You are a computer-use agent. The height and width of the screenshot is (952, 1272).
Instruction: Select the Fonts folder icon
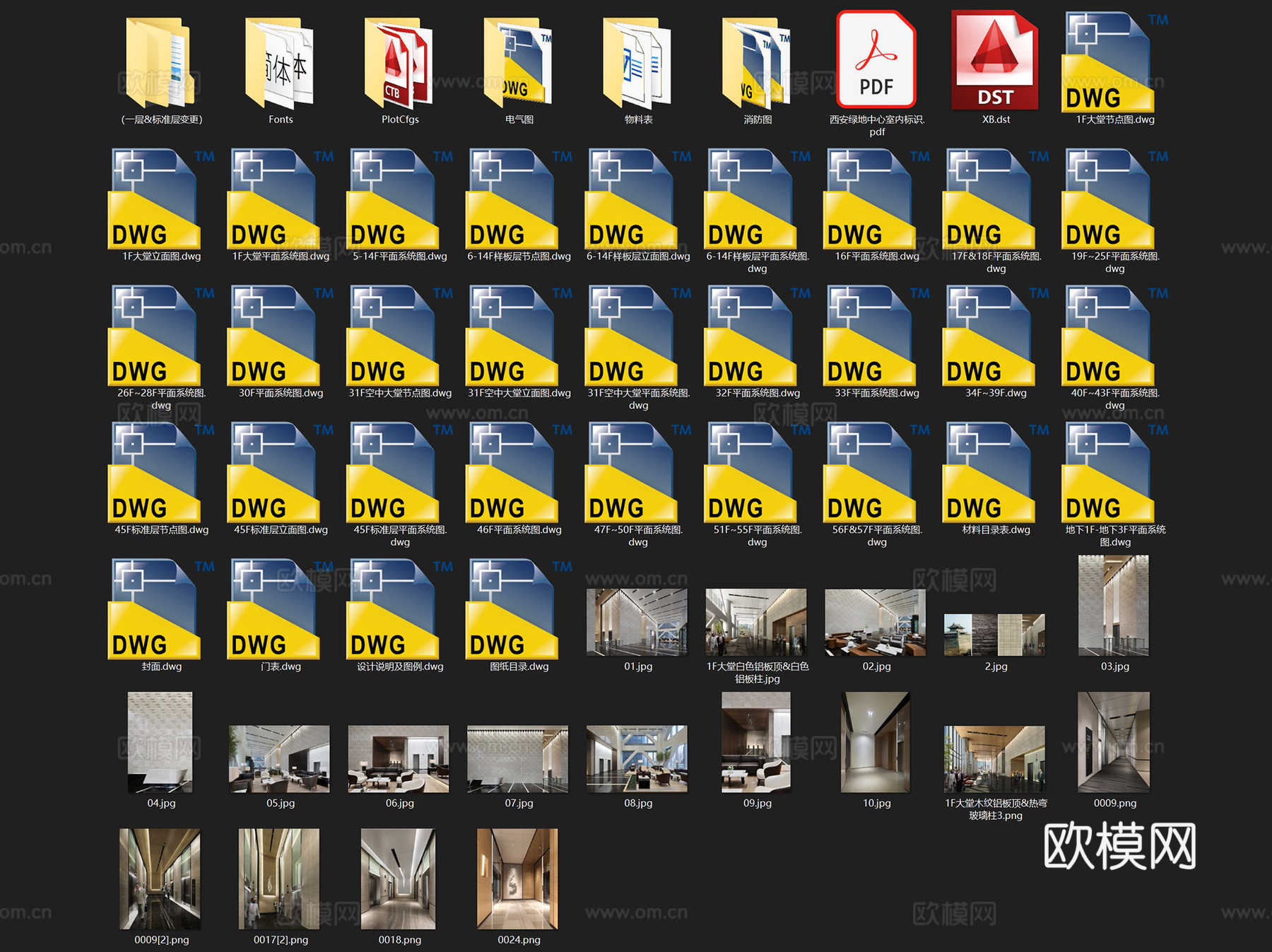280,63
